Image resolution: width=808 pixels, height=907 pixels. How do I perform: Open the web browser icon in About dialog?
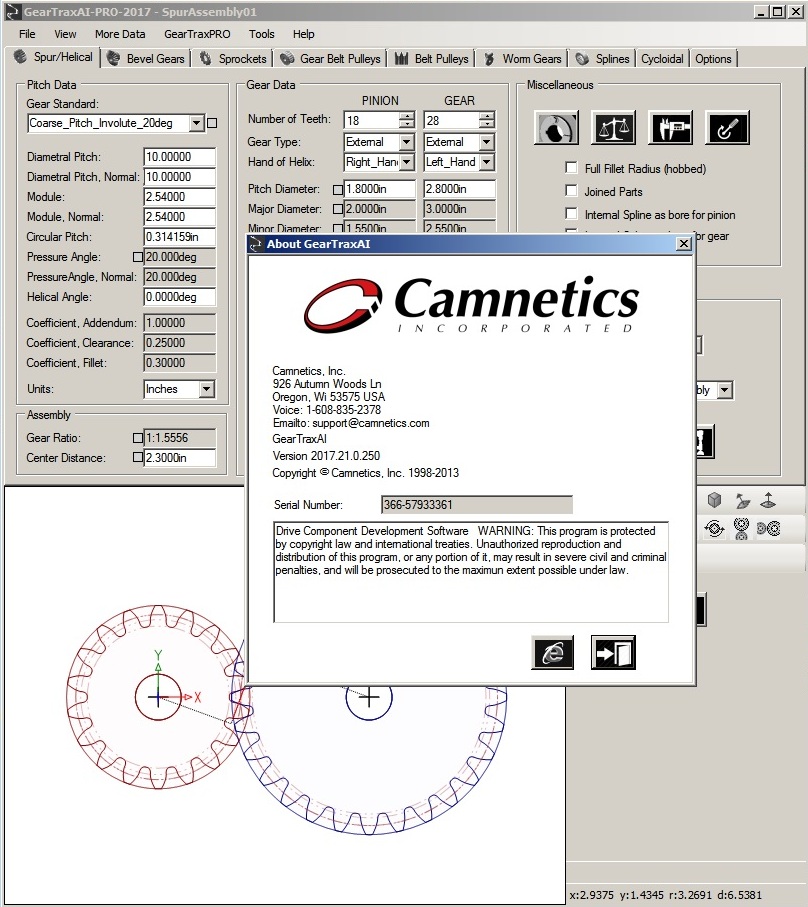click(552, 652)
